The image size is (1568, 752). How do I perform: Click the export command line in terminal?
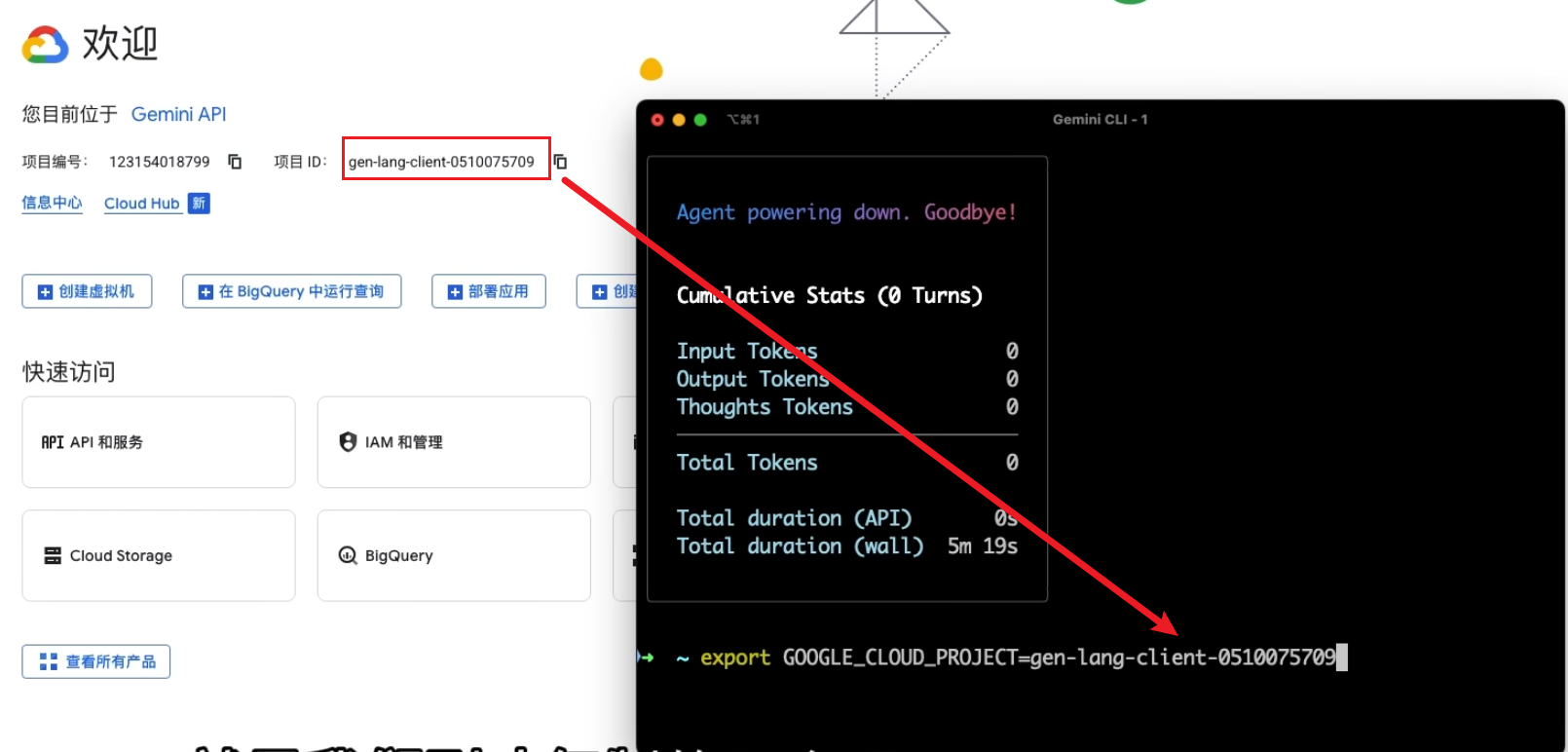[1018, 658]
